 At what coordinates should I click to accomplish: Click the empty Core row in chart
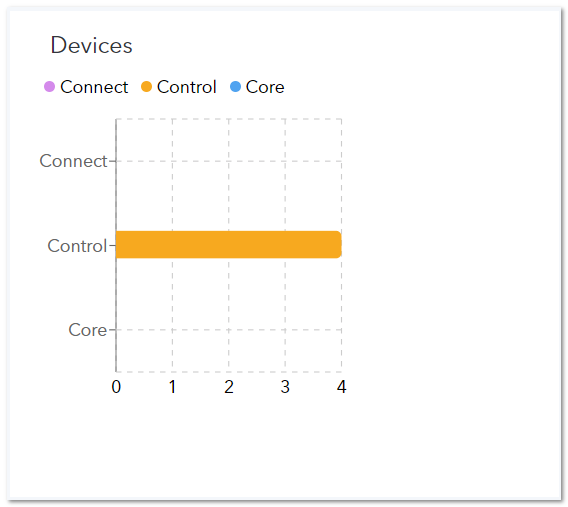(x=229, y=330)
